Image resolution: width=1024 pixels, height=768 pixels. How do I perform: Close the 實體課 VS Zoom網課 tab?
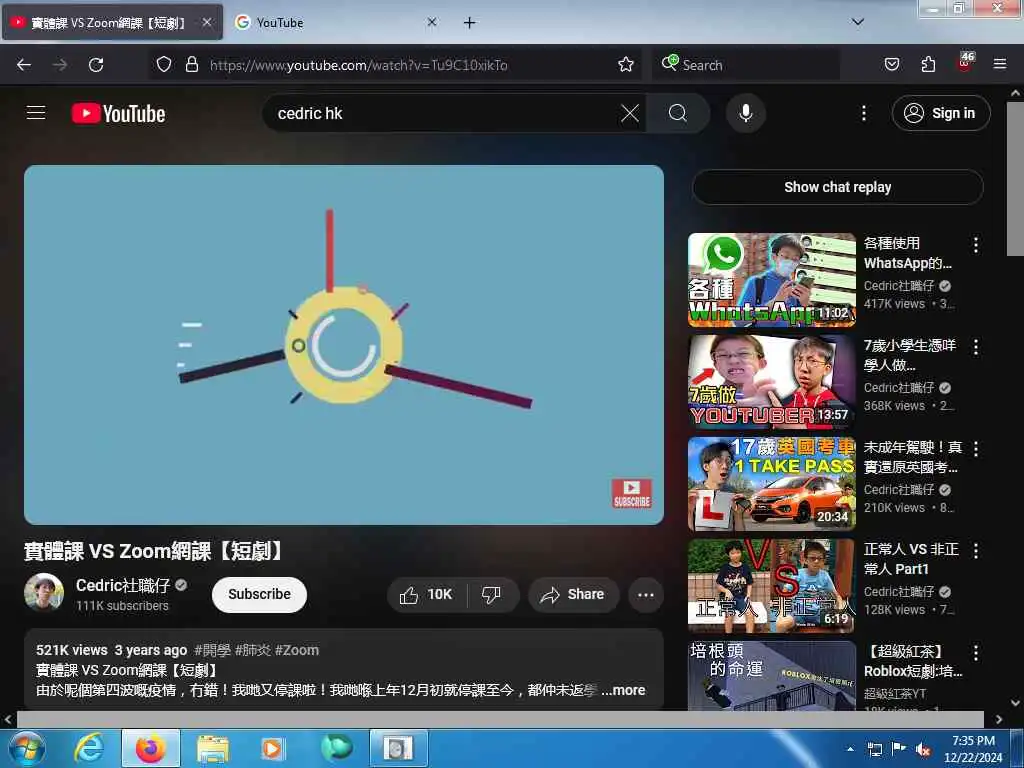pyautogui.click(x=206, y=23)
